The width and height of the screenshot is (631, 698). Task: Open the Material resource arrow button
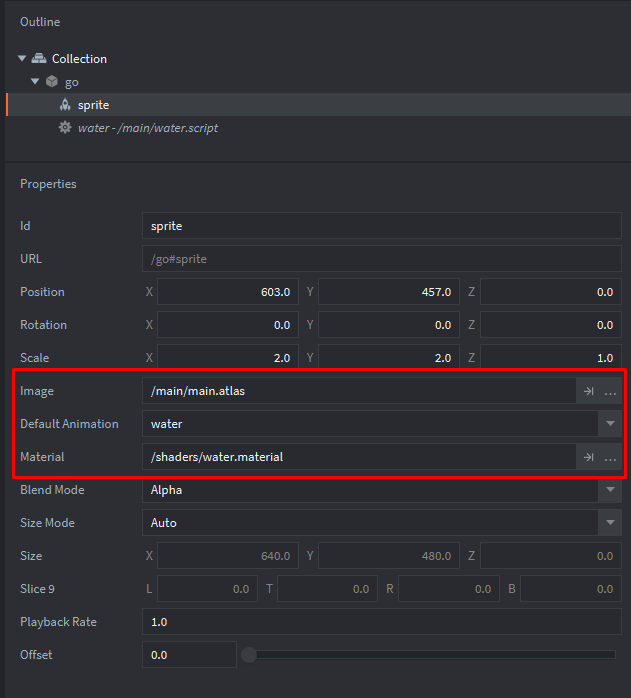[x=588, y=457]
